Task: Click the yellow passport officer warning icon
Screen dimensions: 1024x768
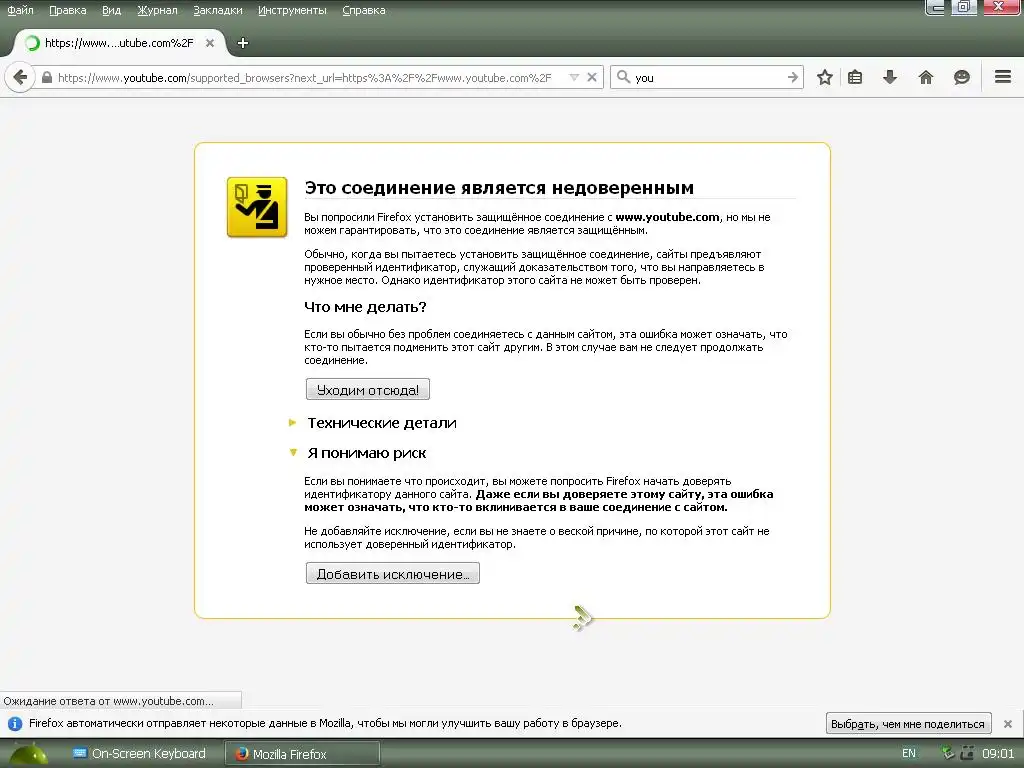Action: [x=257, y=207]
